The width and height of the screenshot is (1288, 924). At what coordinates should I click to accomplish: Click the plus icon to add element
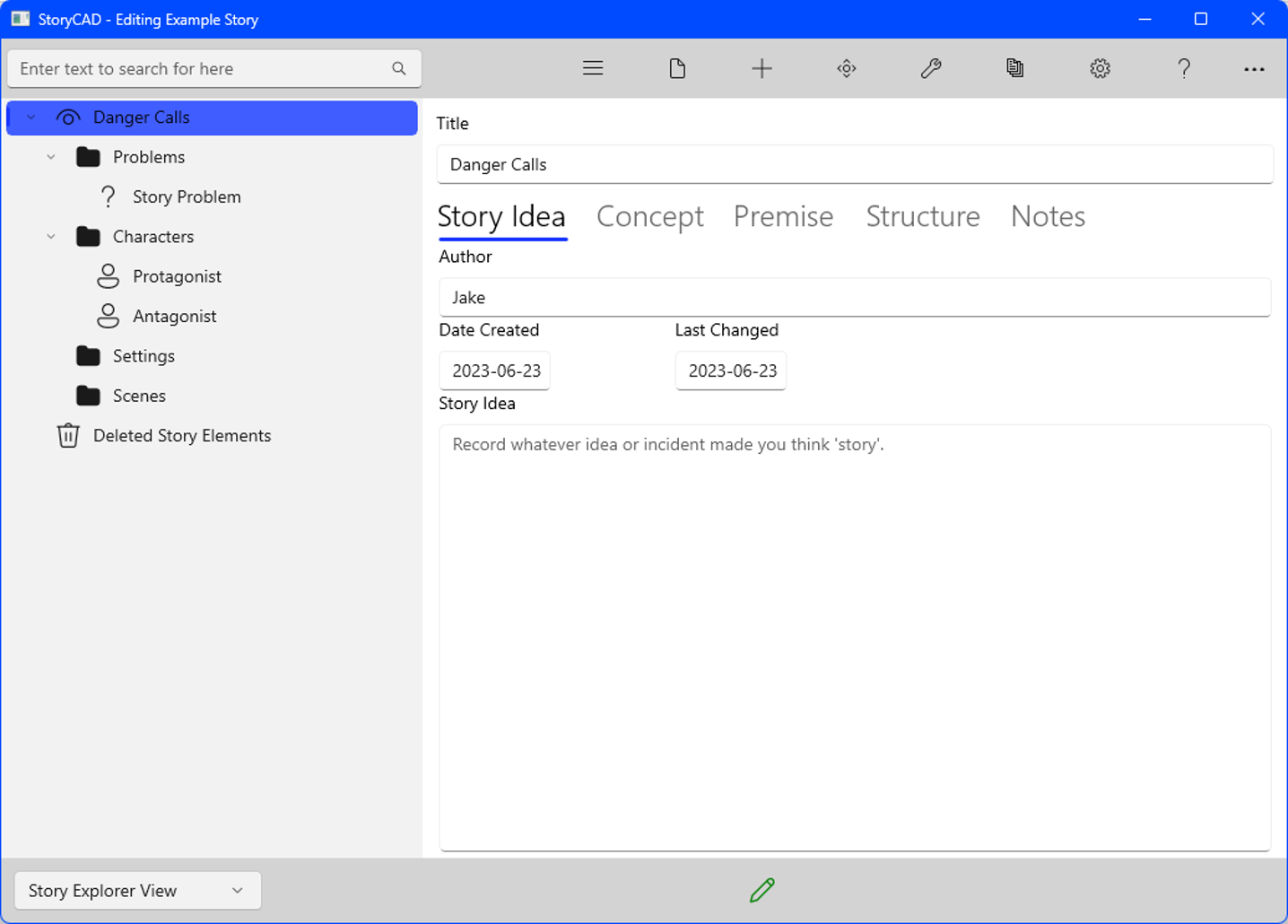761,68
